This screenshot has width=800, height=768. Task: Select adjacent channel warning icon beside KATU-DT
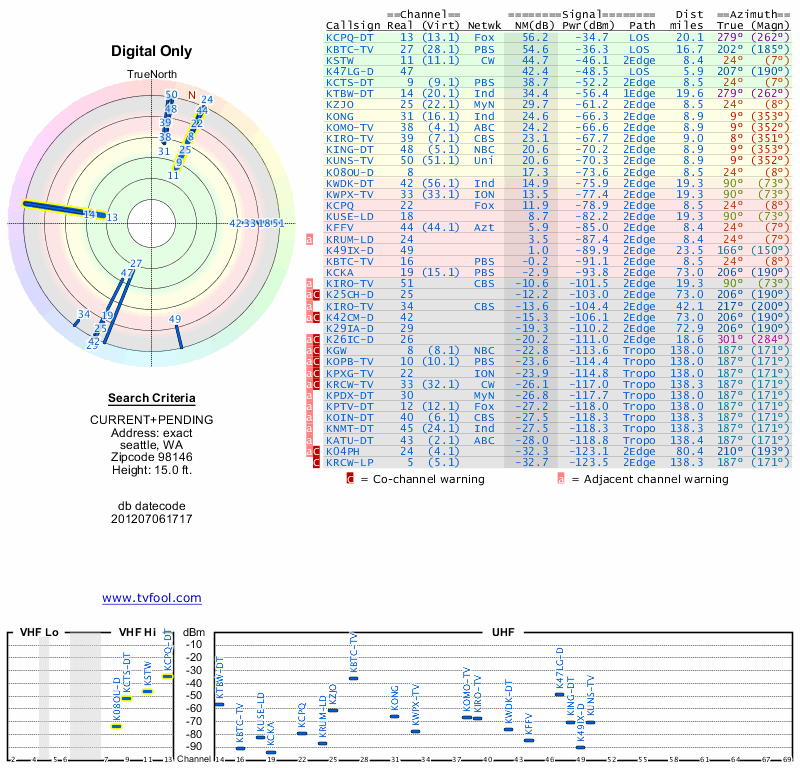pos(310,439)
